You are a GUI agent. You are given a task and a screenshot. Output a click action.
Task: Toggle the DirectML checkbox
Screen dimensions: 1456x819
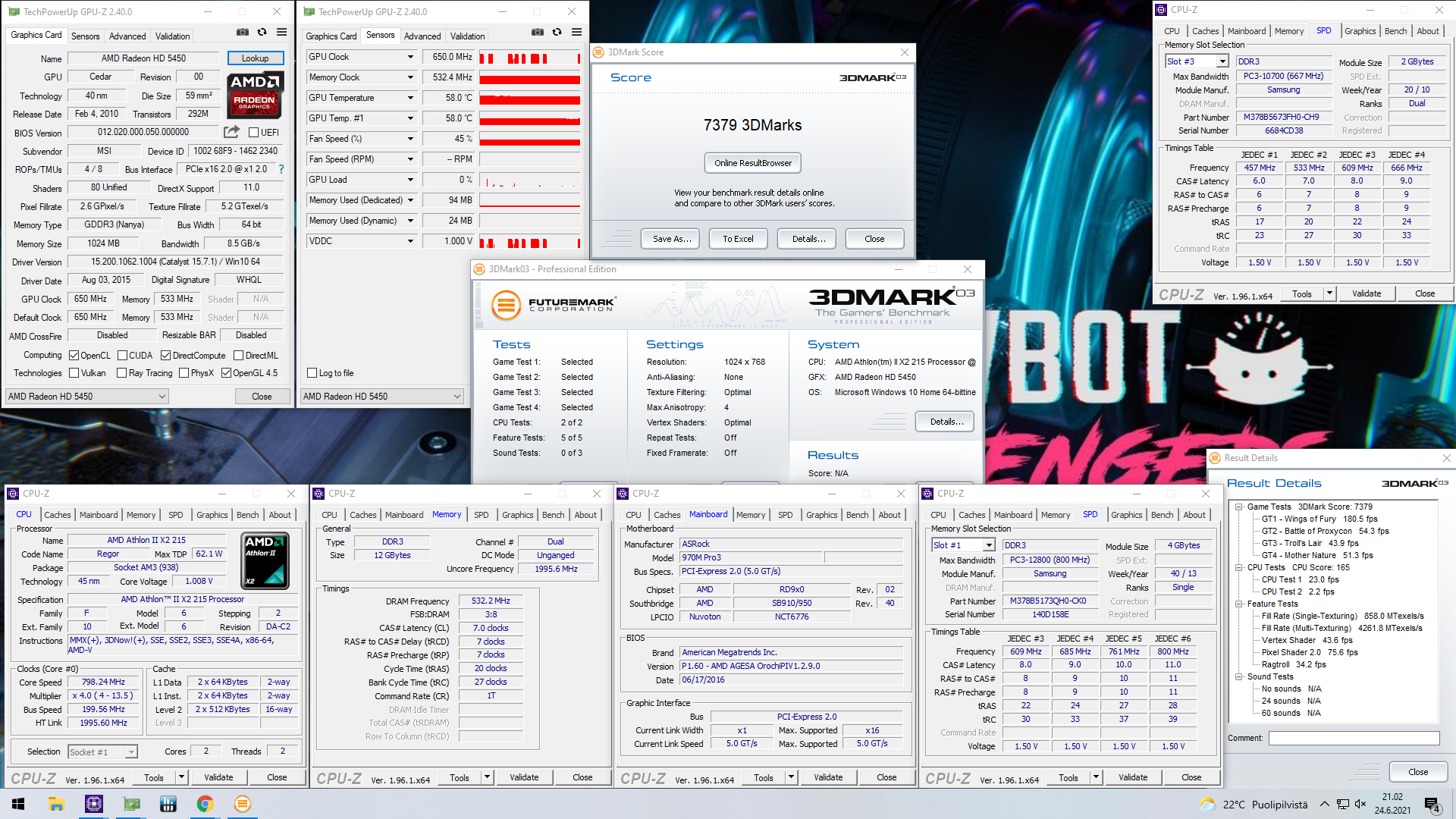tap(238, 355)
